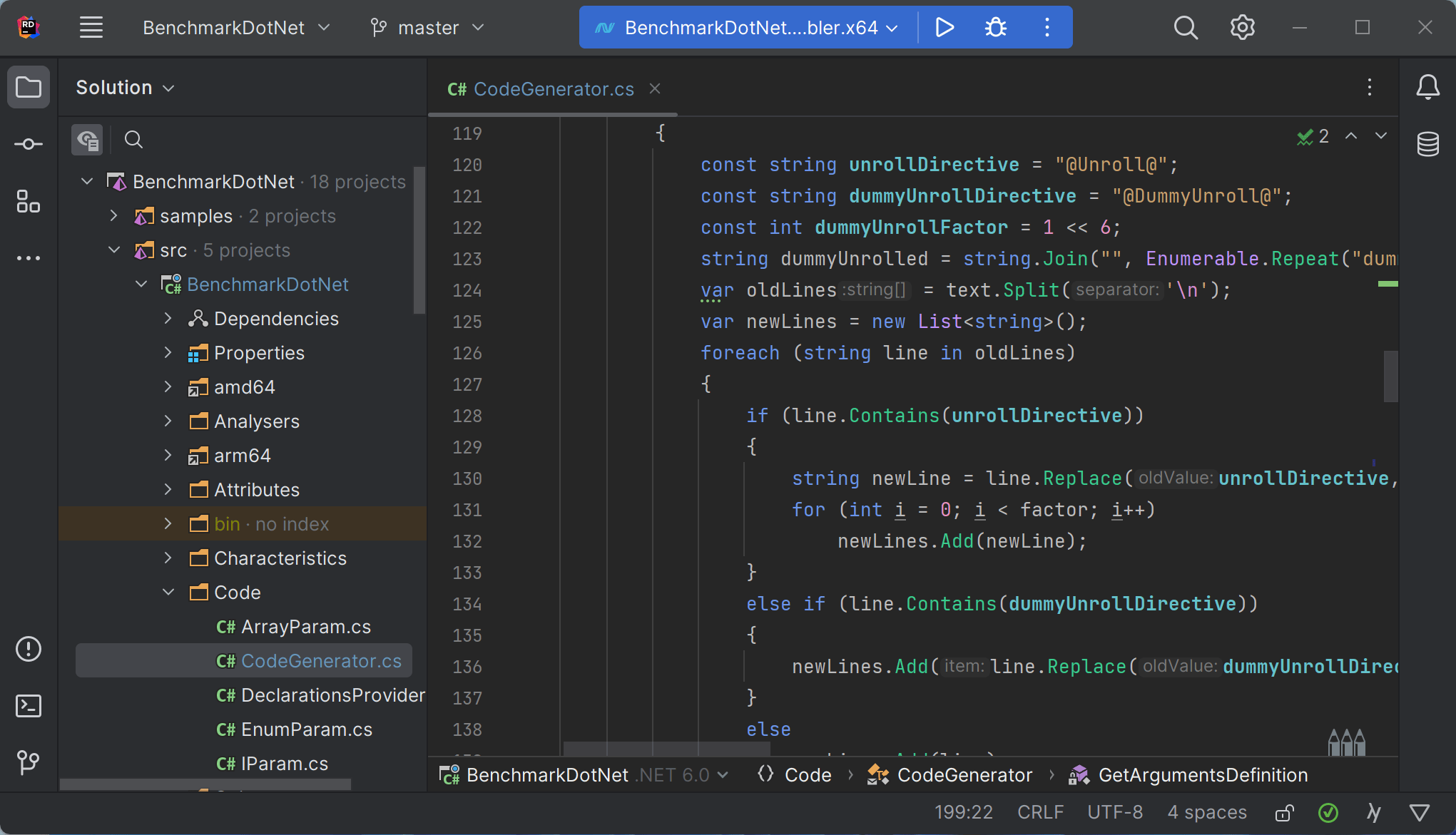Open the master branch dropdown

coord(427,28)
